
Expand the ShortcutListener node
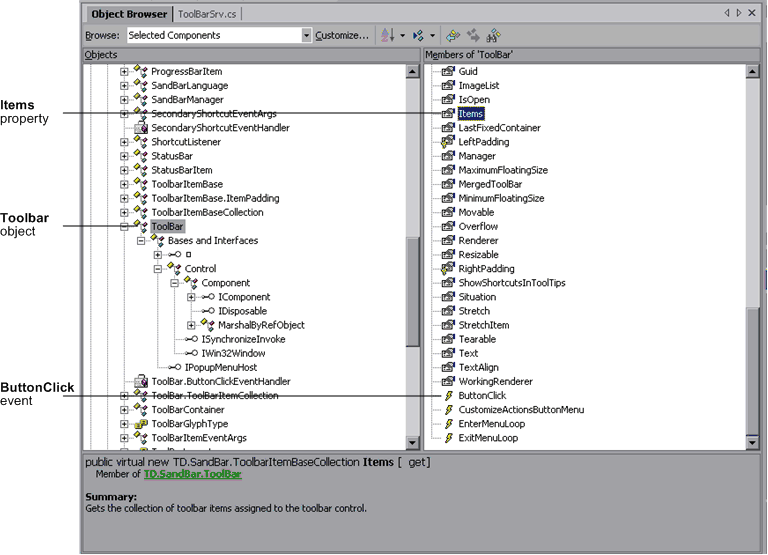(x=124, y=142)
